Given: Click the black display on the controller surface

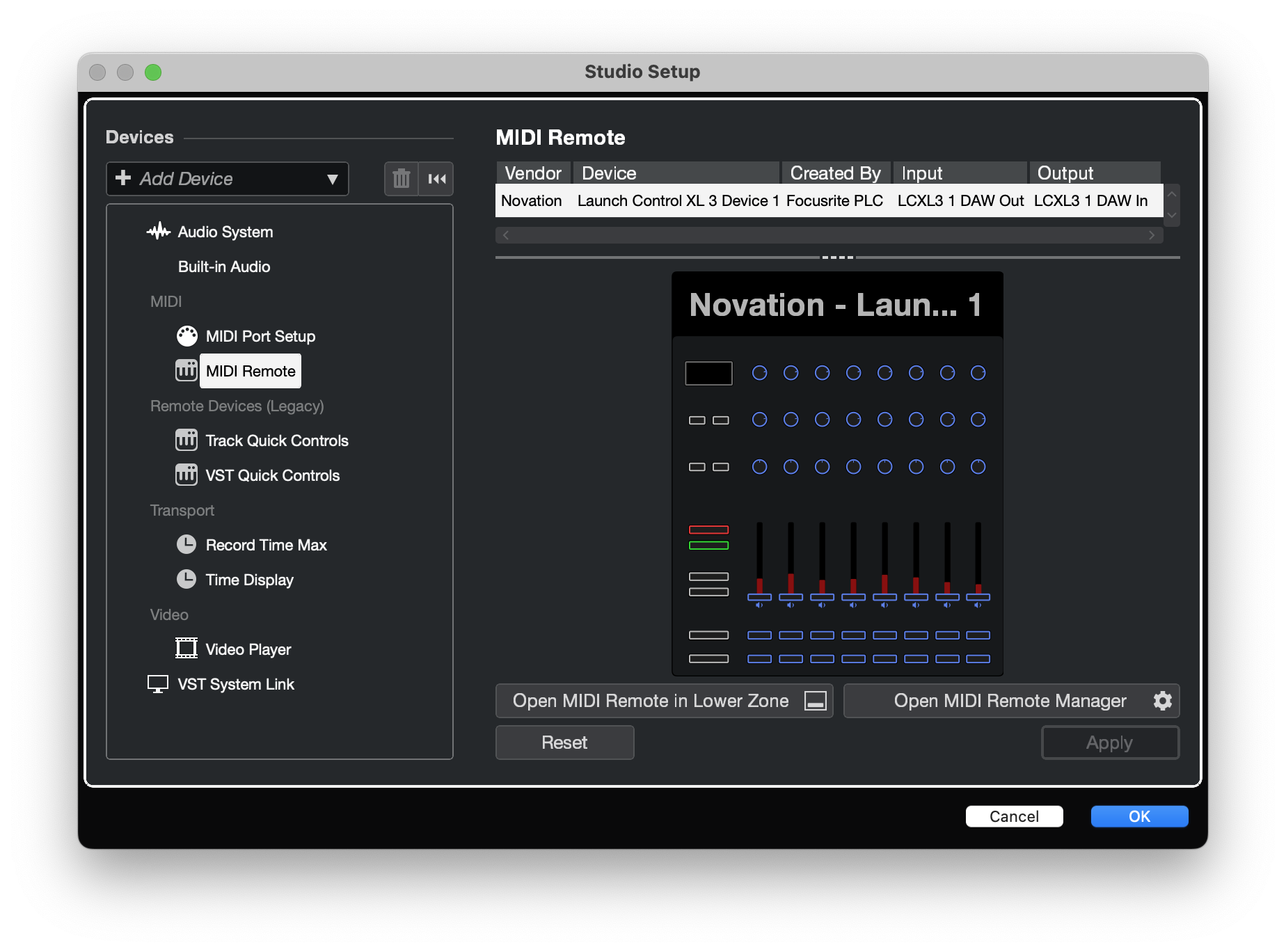Looking at the screenshot, I should click(708, 373).
